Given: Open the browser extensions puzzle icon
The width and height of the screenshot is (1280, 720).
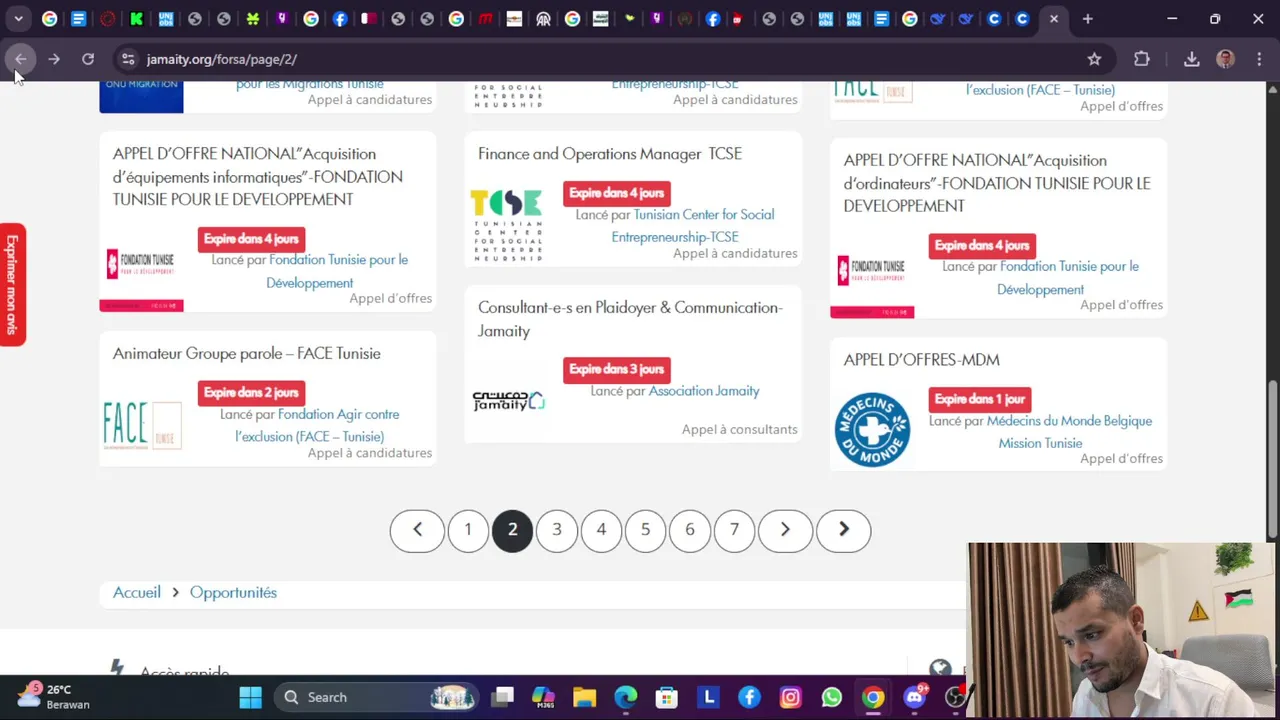Looking at the screenshot, I should click(1142, 59).
